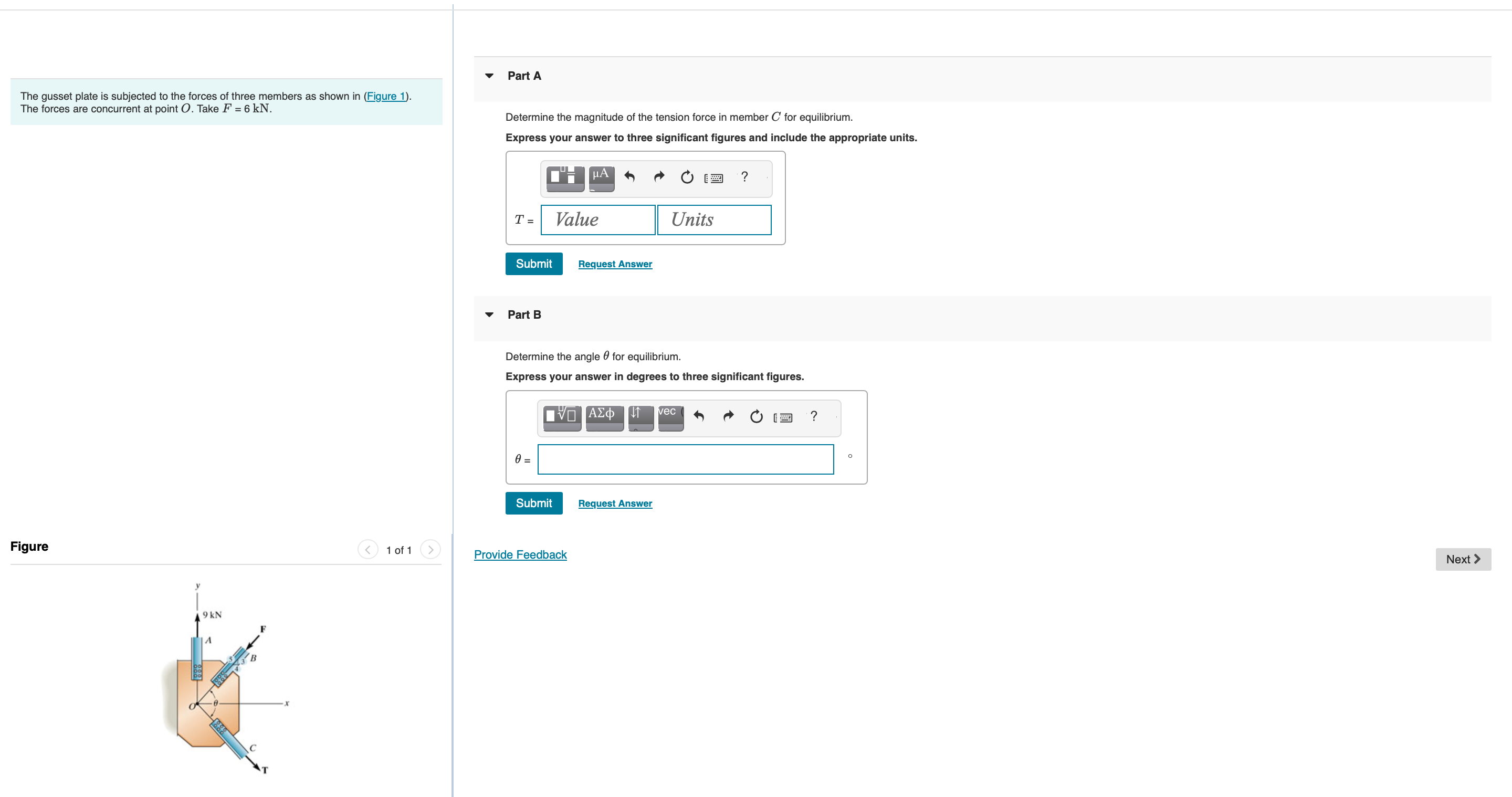
Task: Go to next figure with right chevron
Action: tap(430, 550)
